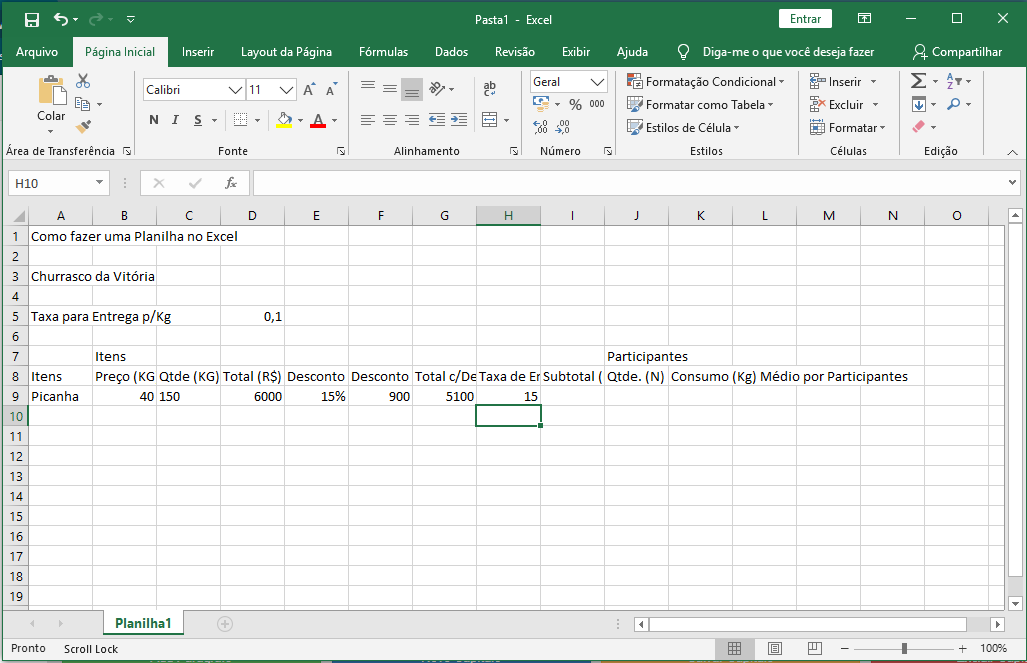Expand the Geral number format dropdown
The width and height of the screenshot is (1027, 663).
tap(598, 82)
